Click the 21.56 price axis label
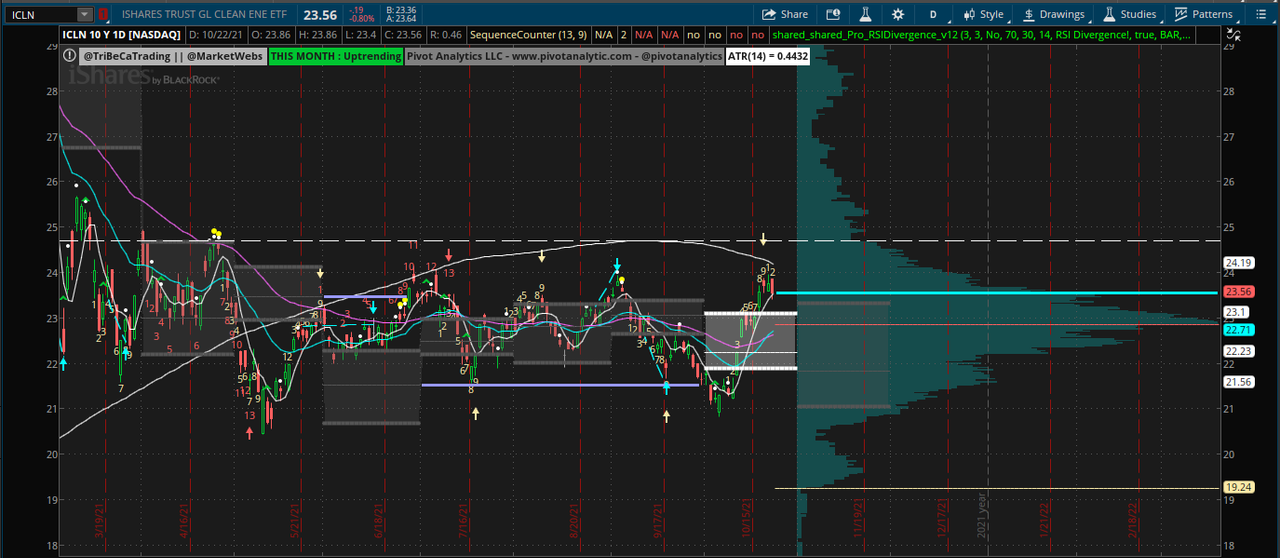This screenshot has width=1280, height=558. [x=1239, y=382]
